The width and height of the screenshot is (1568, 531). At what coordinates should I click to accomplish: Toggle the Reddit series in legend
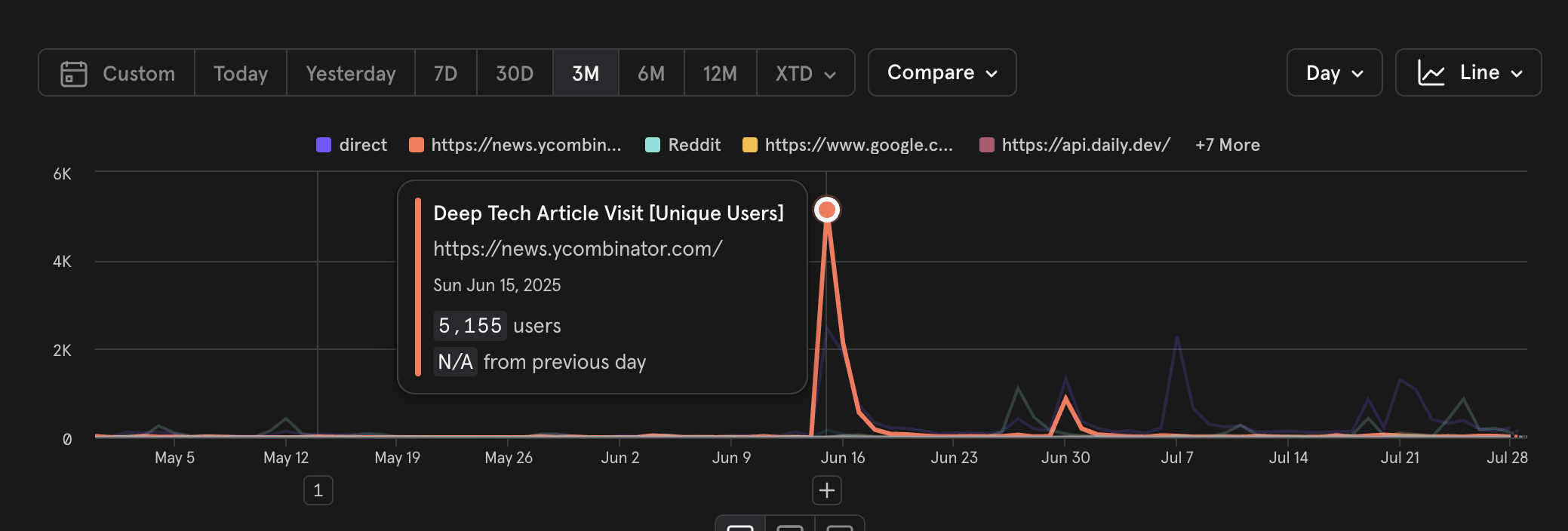(x=683, y=145)
